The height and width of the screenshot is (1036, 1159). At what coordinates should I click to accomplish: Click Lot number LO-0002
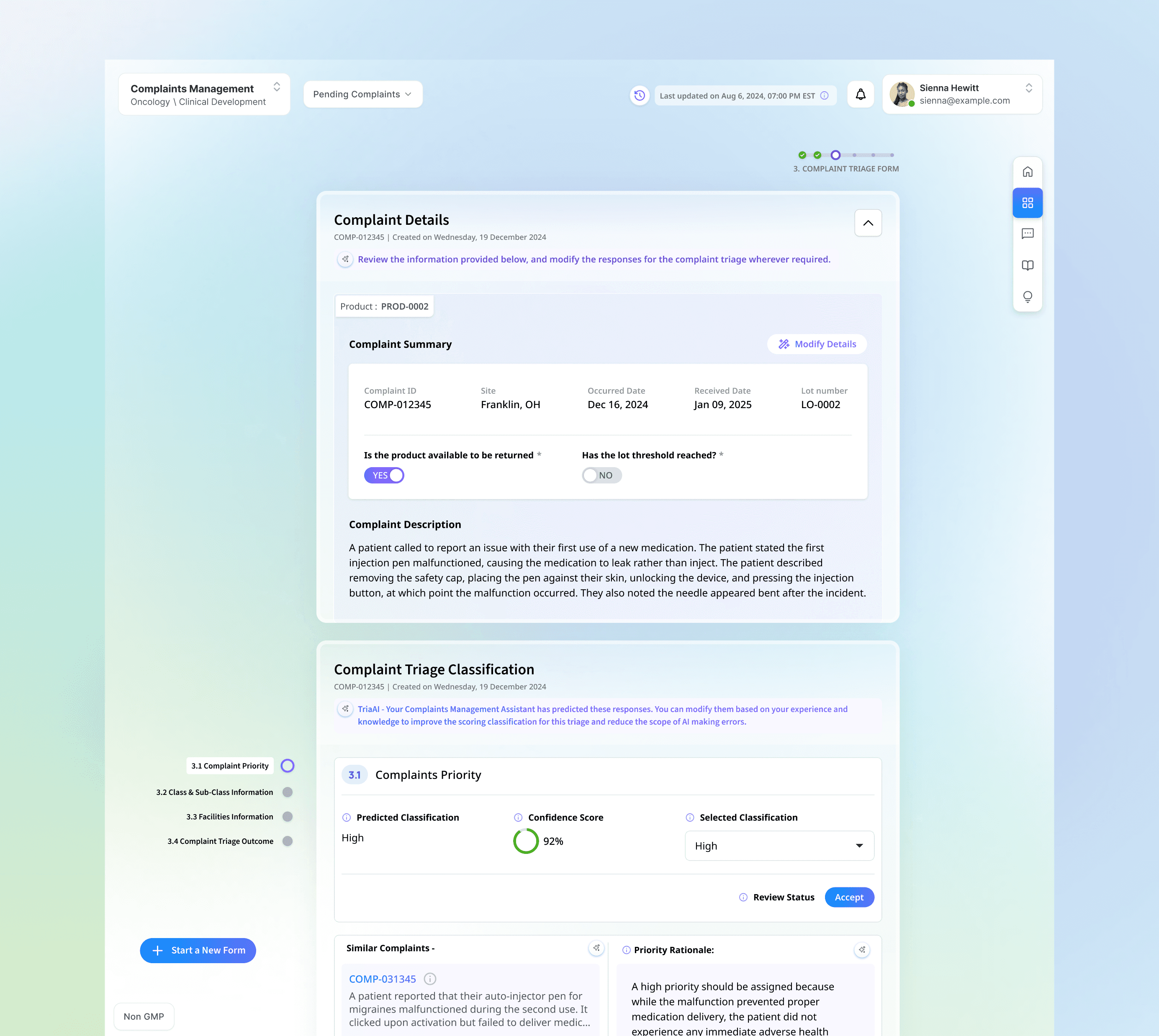tap(821, 405)
